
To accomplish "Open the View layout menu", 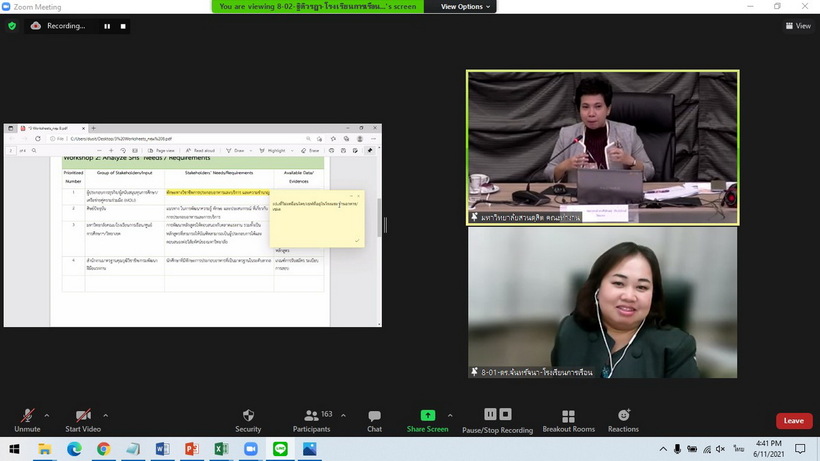I will click(798, 26).
